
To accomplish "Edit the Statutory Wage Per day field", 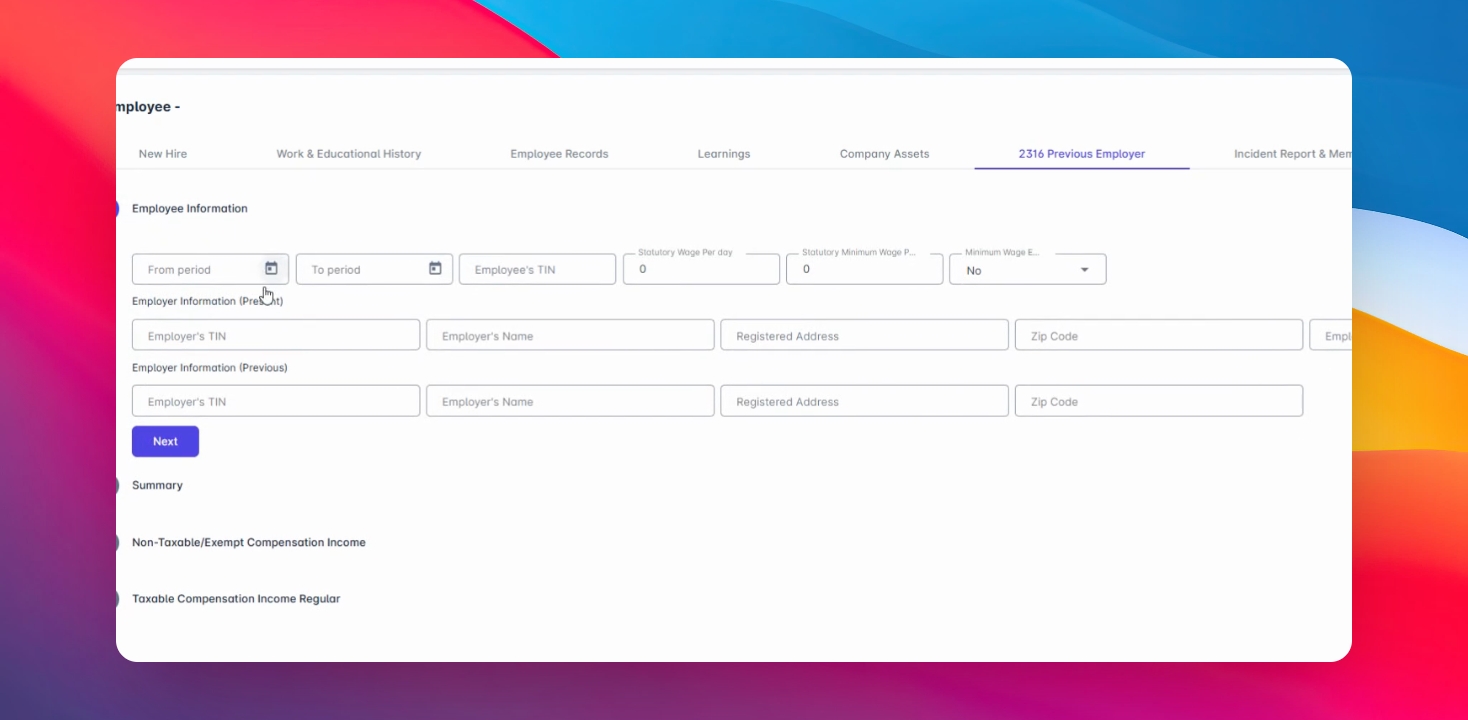I will click(701, 269).
